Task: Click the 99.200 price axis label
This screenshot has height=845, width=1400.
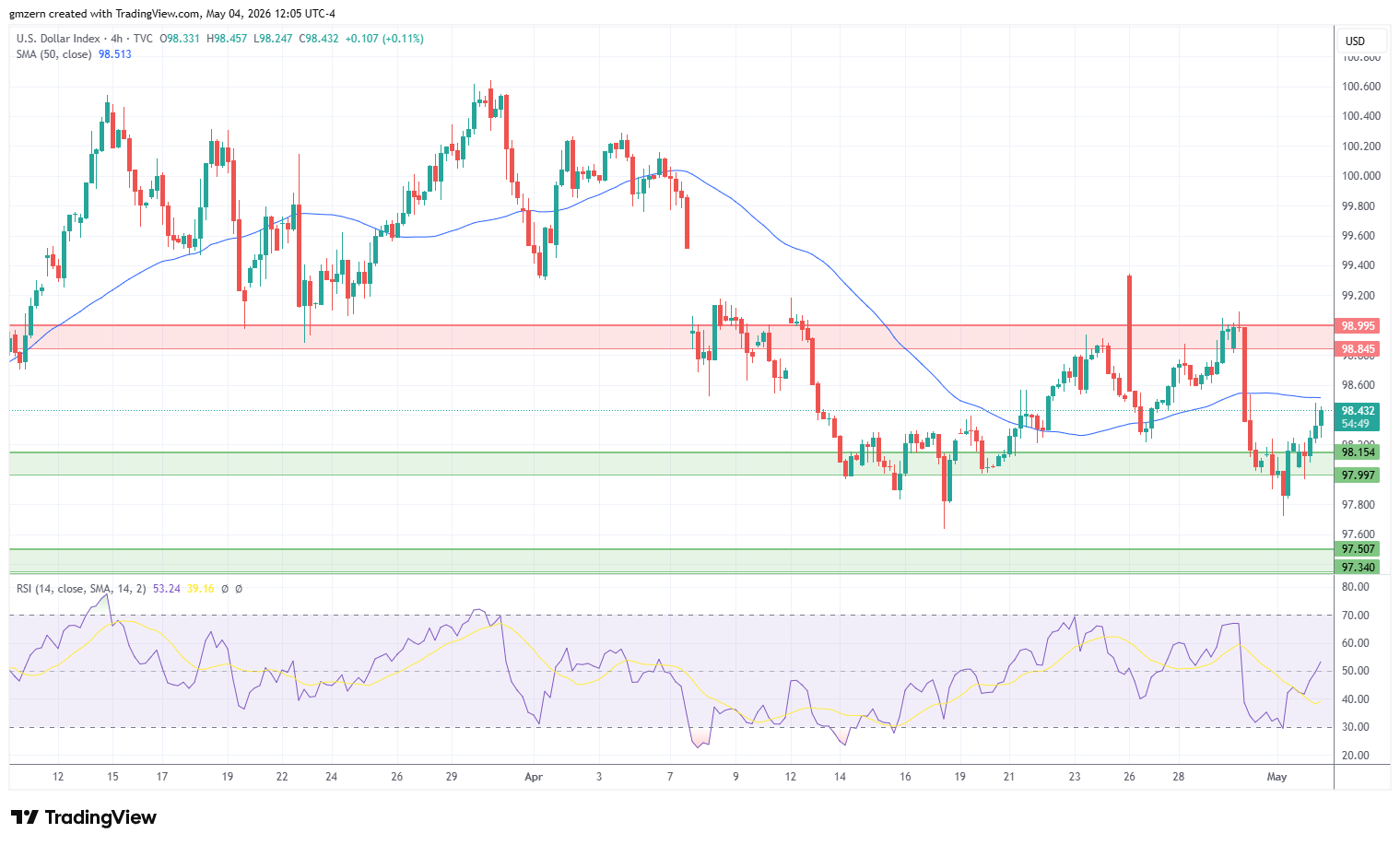Action: (x=1361, y=296)
